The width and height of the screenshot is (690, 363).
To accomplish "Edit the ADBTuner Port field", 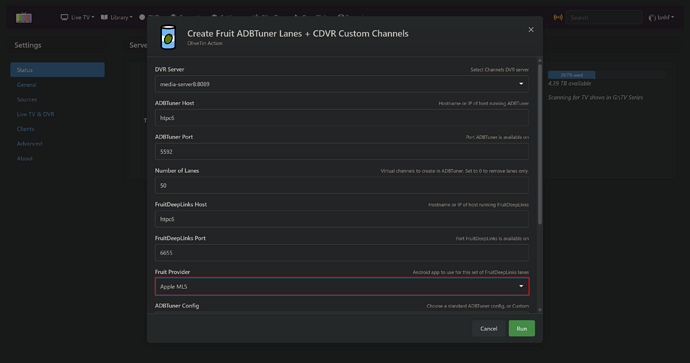I will (341, 151).
